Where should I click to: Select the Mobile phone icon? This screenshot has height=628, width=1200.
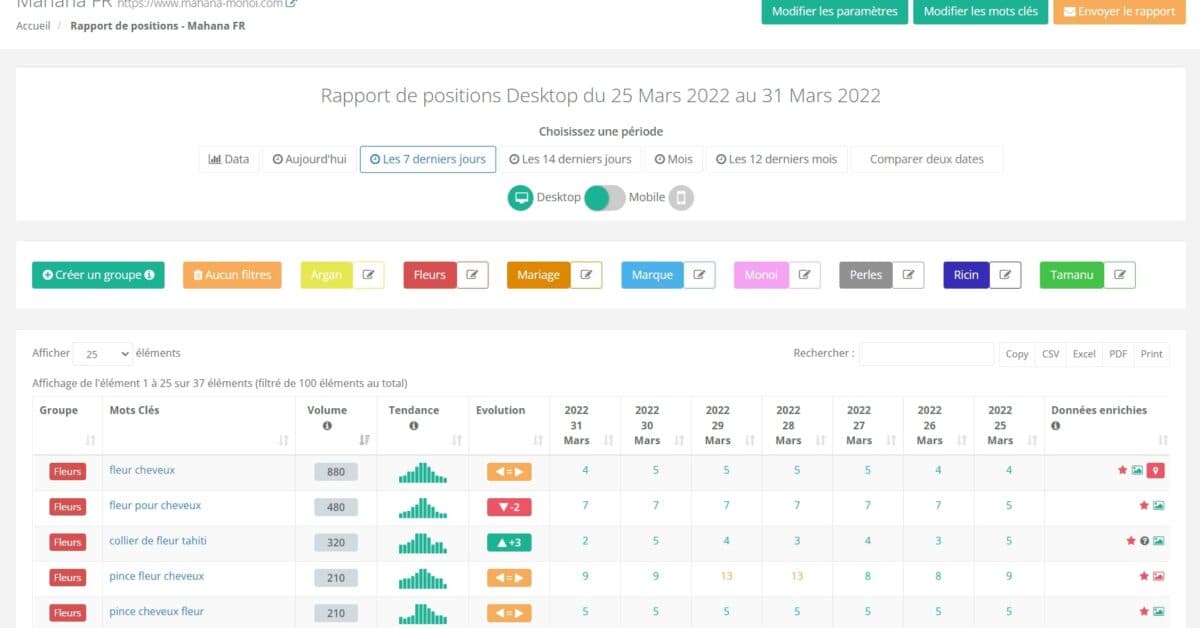coord(681,198)
